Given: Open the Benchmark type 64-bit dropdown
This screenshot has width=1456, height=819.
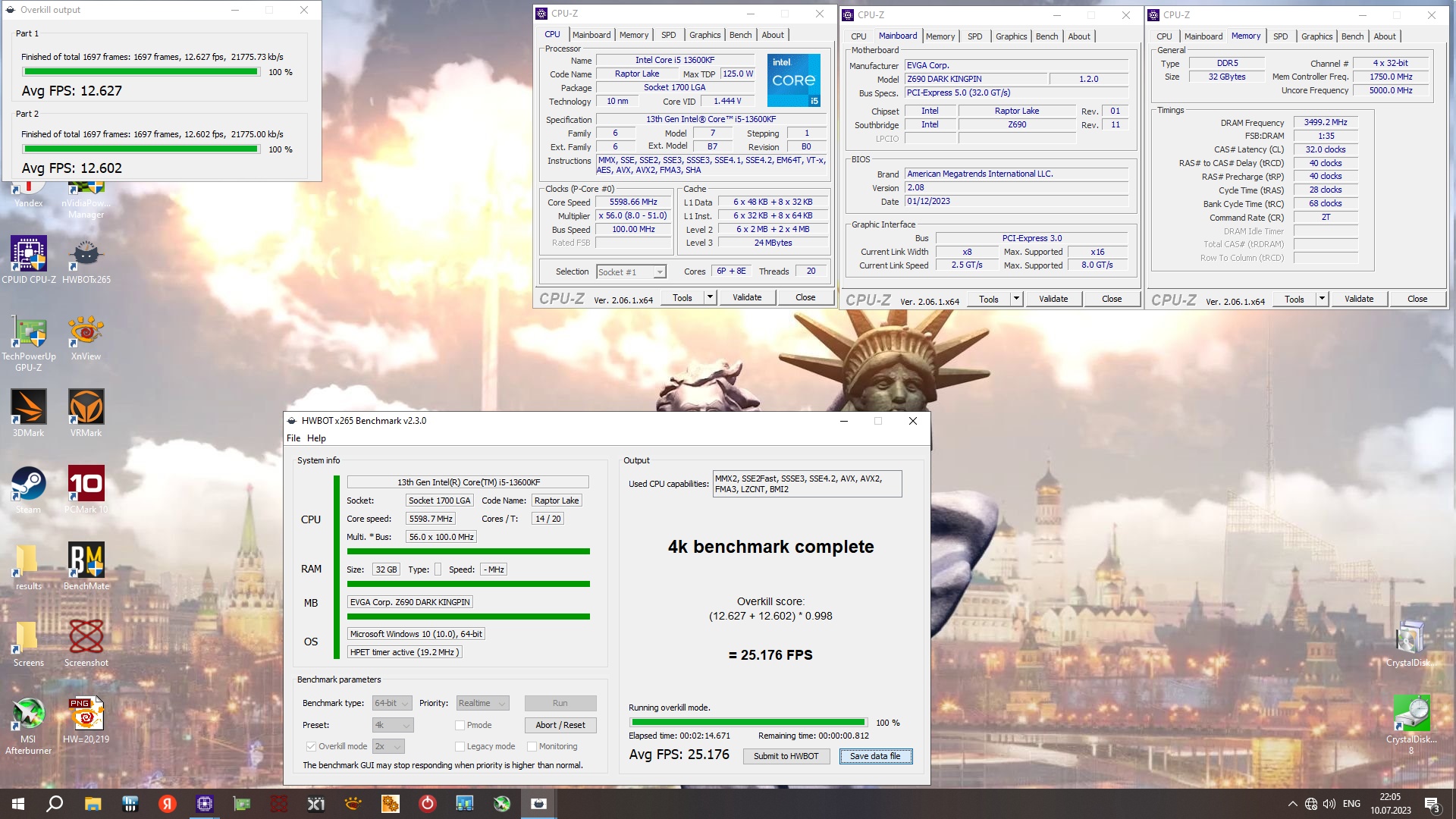Looking at the screenshot, I should pos(392,703).
